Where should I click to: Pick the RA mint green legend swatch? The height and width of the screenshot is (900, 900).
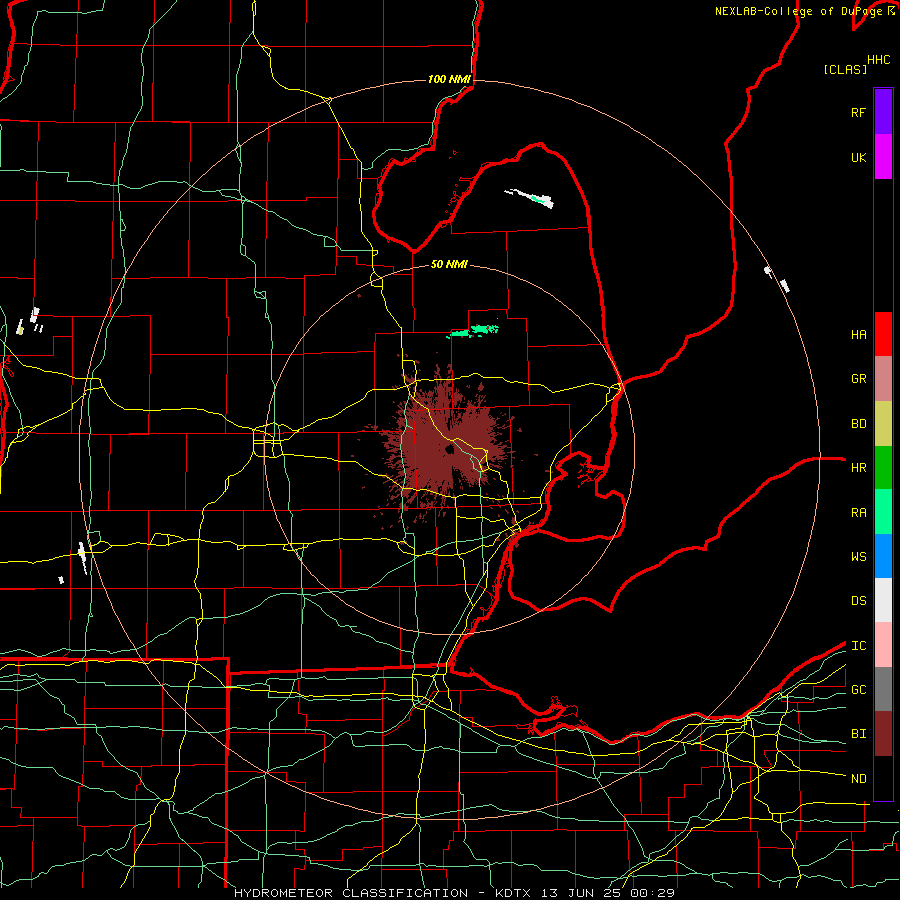(x=883, y=512)
